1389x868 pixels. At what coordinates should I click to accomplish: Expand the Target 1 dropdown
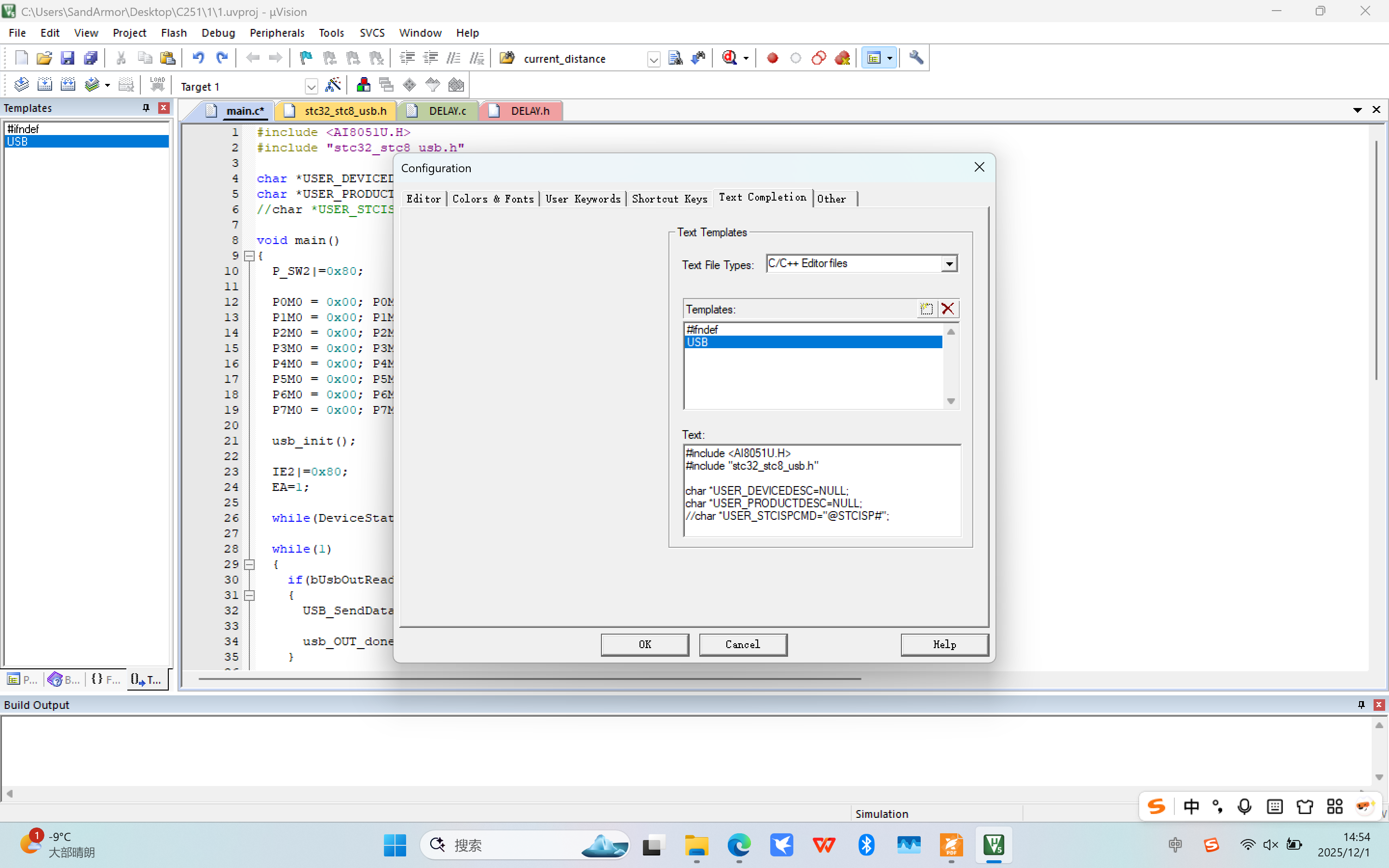tap(311, 87)
